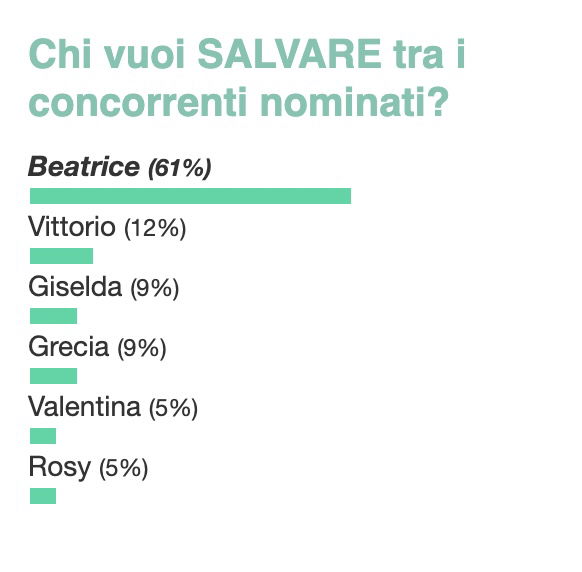Click 9% label next to Grecia

click(142, 349)
